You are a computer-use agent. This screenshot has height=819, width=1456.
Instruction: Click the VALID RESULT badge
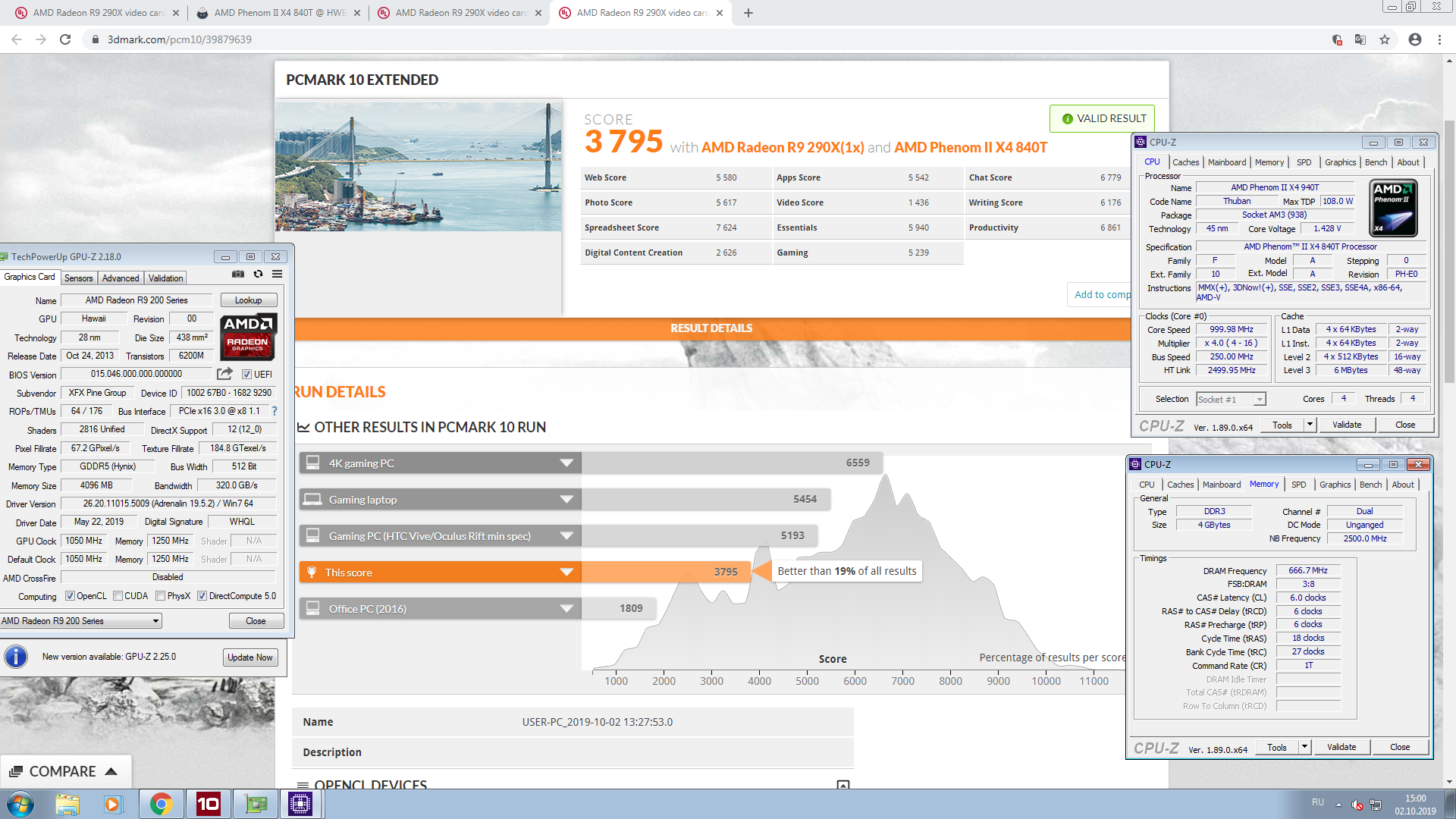point(1102,119)
